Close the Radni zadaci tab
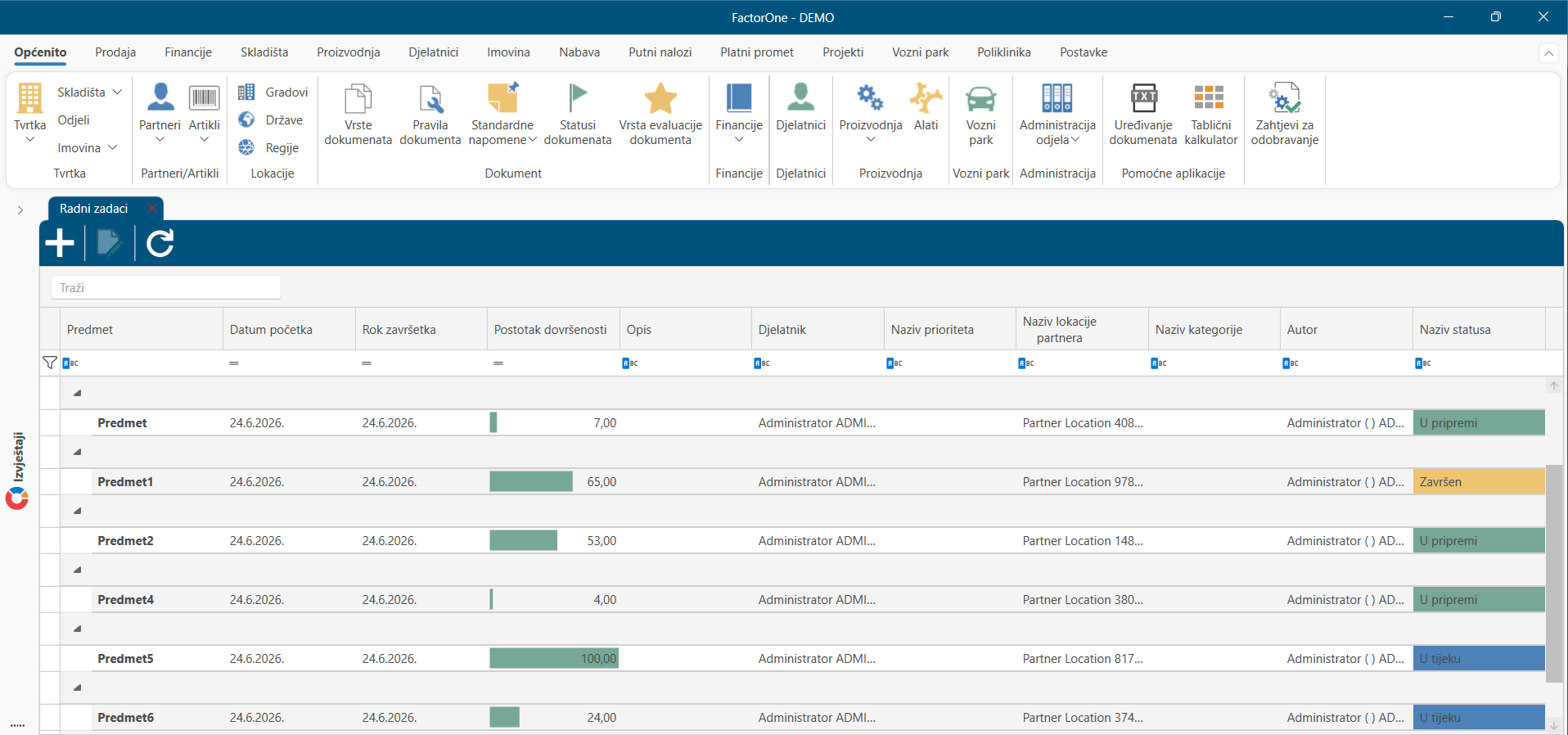Screen dimensions: 1568x735 (151, 208)
